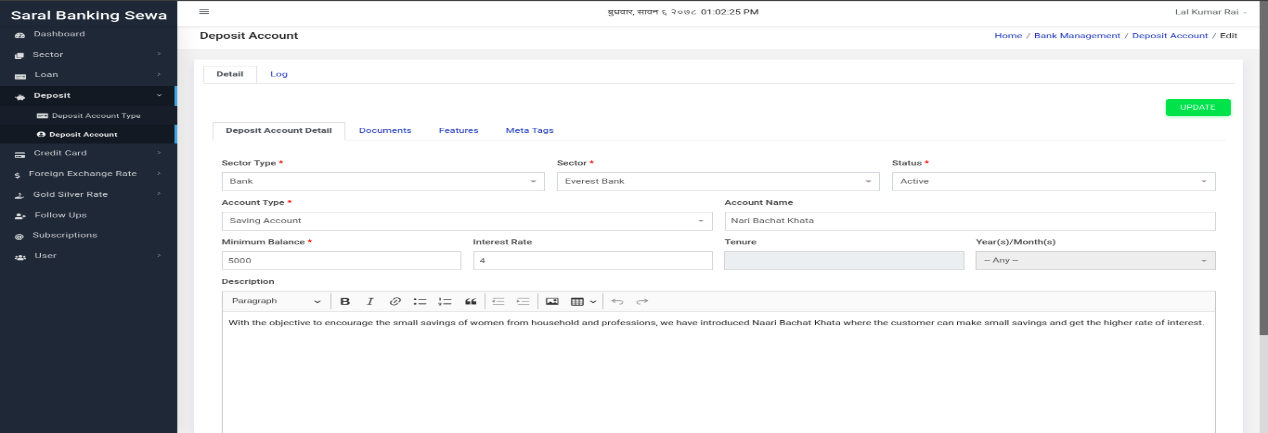Click the Saral Banking Sewa brand title
The height and width of the screenshot is (433, 1268).
88,14
